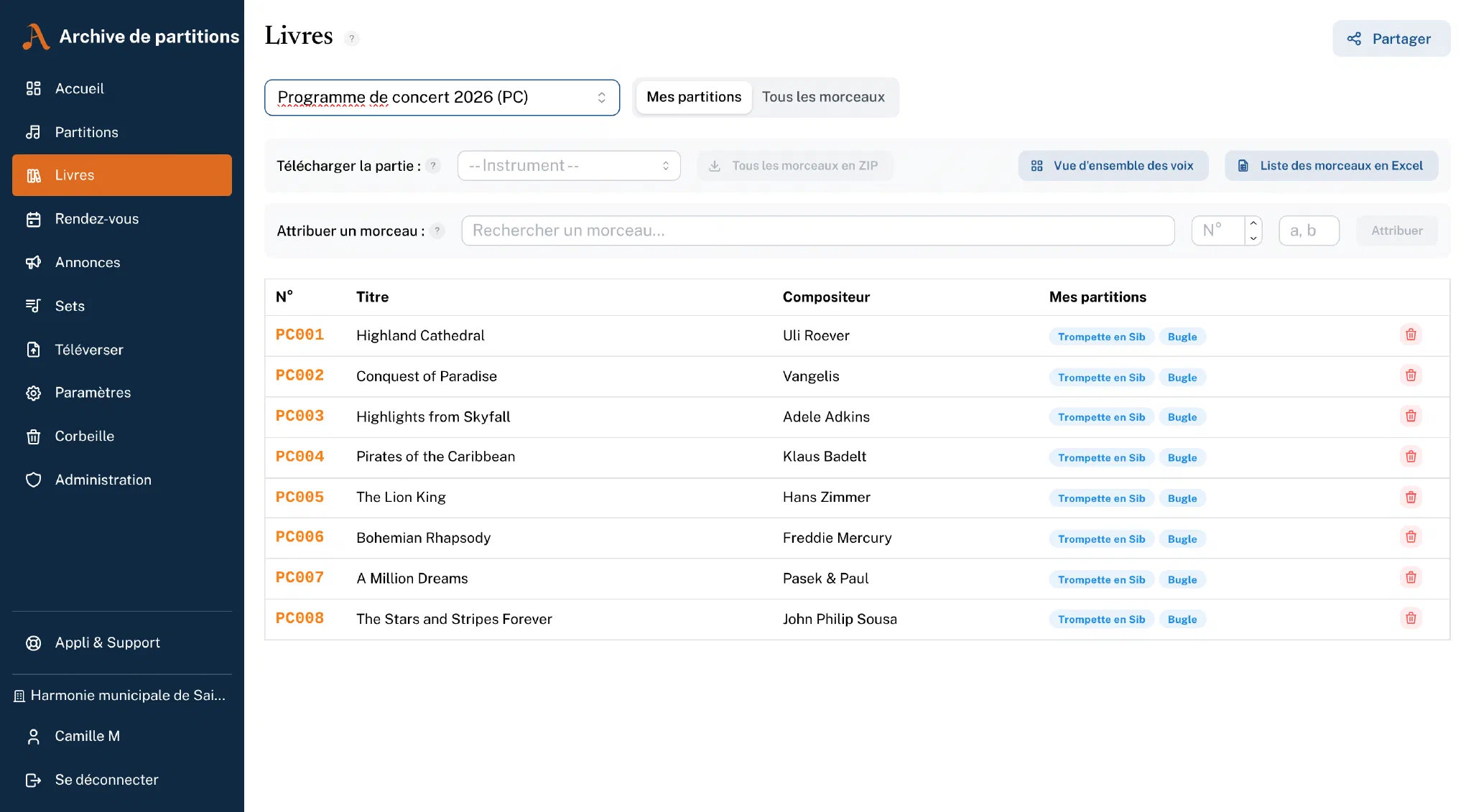The height and width of the screenshot is (812, 1471).
Task: Open Administration page
Action: click(x=122, y=480)
